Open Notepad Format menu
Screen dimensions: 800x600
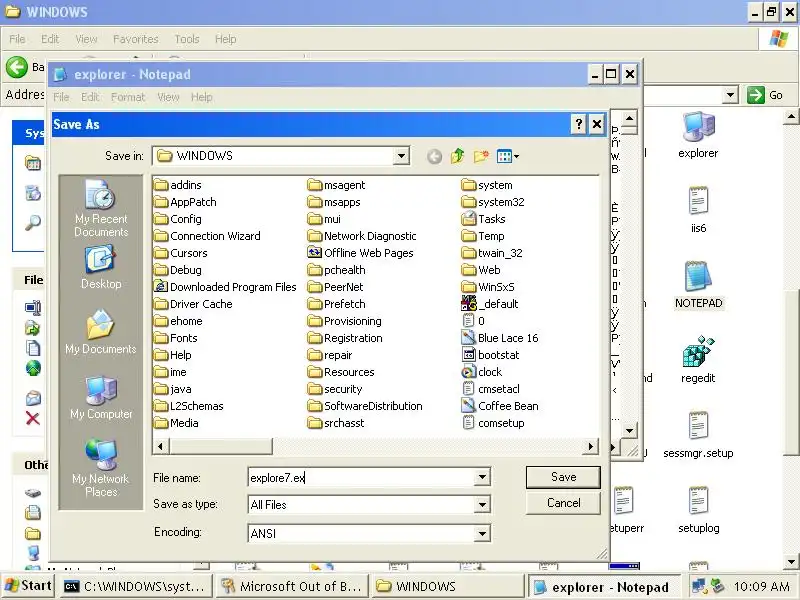[128, 97]
